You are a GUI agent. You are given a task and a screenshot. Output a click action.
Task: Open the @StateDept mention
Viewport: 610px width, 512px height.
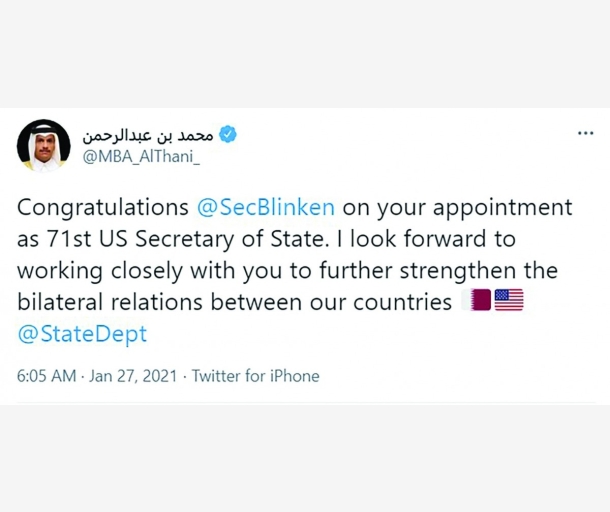click(82, 333)
